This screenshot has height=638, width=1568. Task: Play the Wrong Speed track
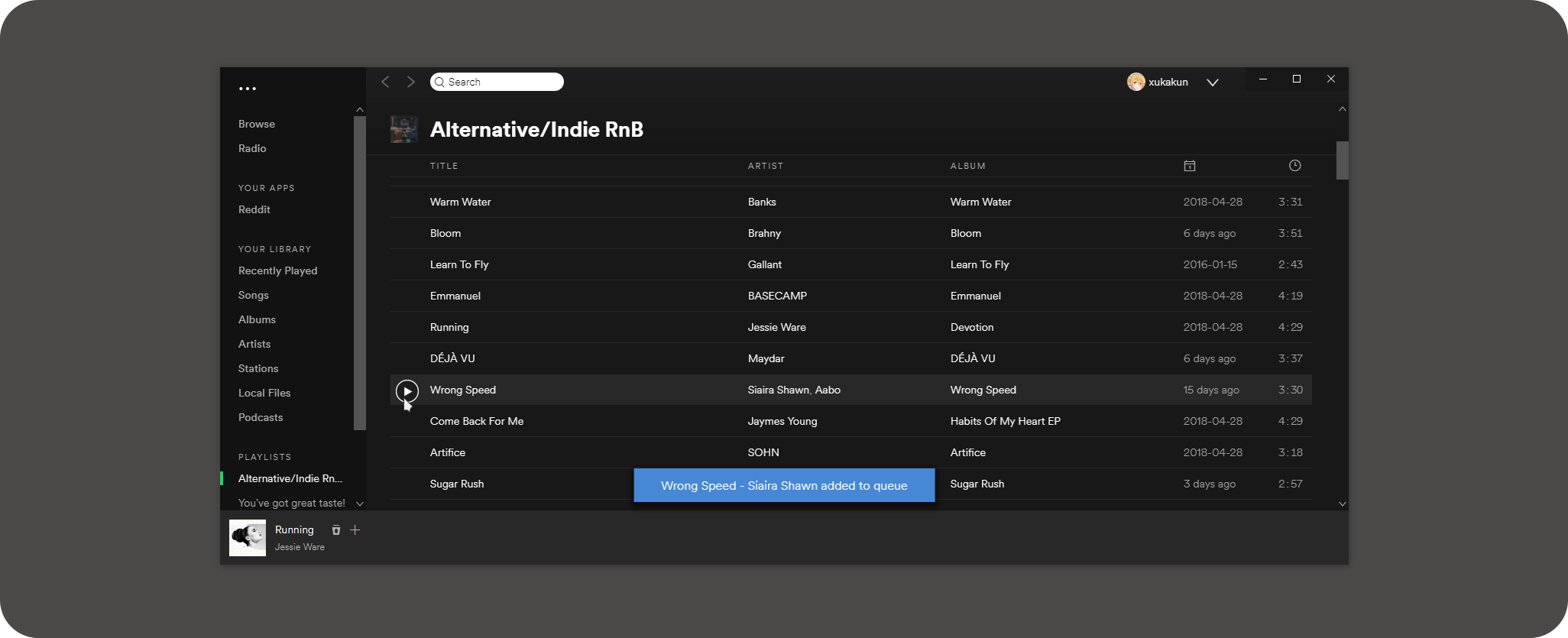[407, 391]
